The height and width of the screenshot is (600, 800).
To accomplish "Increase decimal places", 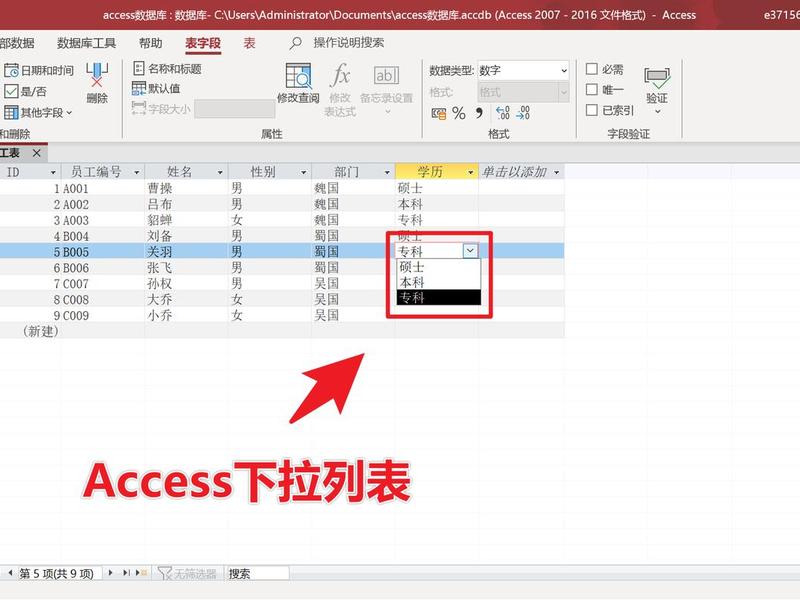I will point(503,113).
